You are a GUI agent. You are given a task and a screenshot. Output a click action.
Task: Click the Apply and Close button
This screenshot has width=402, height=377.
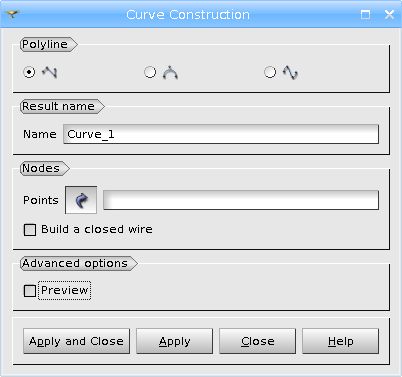(x=76, y=341)
